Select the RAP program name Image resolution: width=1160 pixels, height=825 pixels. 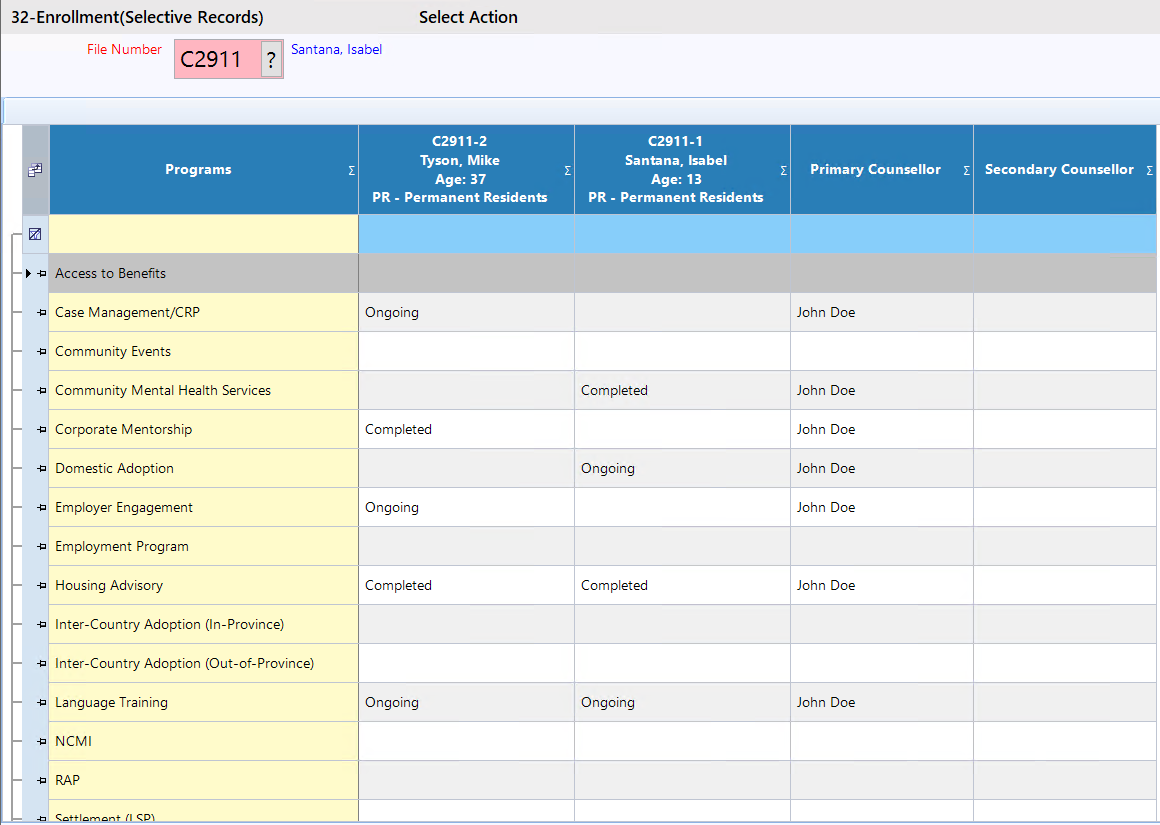point(67,781)
